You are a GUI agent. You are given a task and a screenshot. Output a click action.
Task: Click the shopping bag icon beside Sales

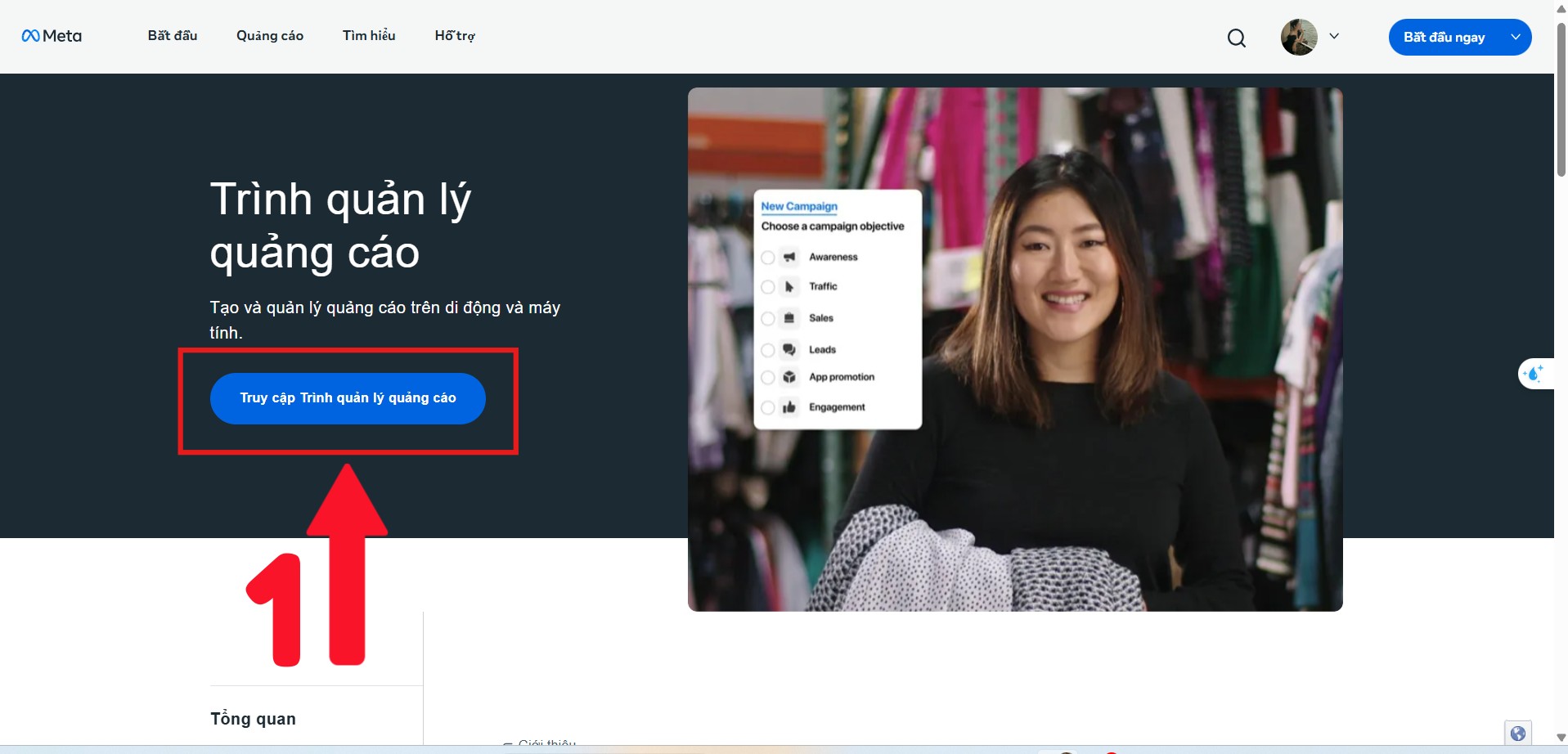coord(789,318)
